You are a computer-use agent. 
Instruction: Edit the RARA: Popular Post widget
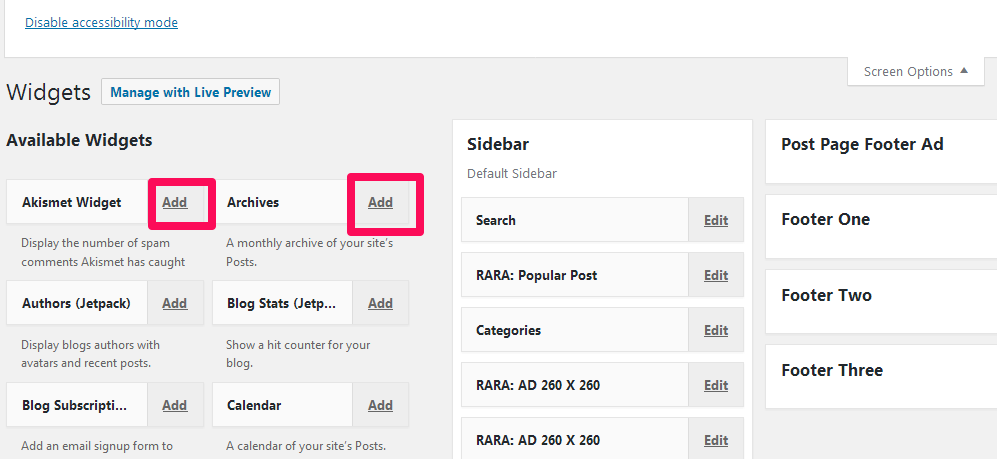tap(716, 275)
